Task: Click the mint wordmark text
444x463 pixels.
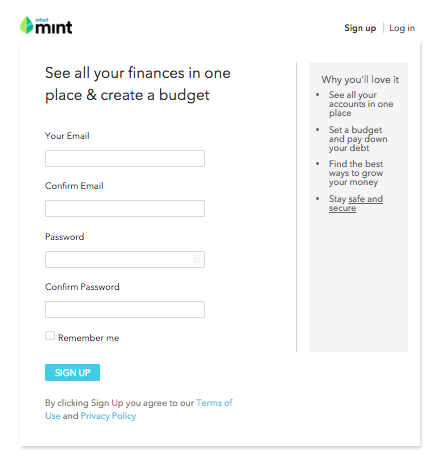Action: click(x=53, y=27)
